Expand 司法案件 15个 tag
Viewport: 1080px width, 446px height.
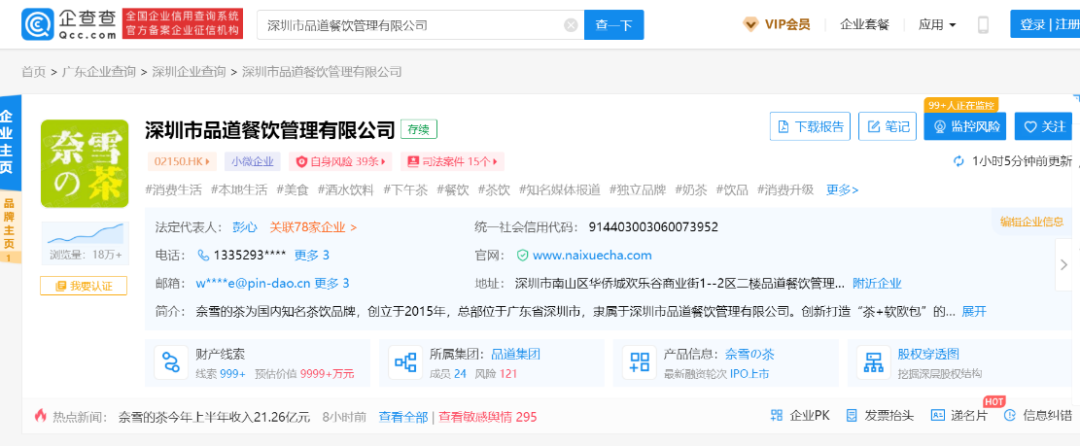[452, 162]
